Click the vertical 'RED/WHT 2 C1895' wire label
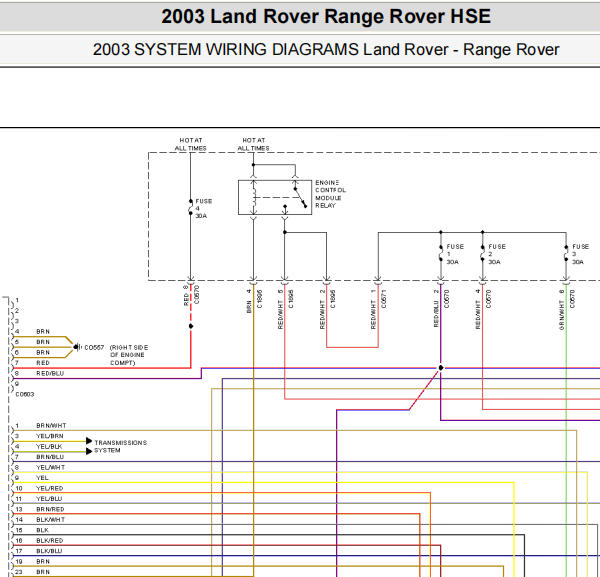Screen dimensions: 600x577 pyautogui.click(x=327, y=309)
